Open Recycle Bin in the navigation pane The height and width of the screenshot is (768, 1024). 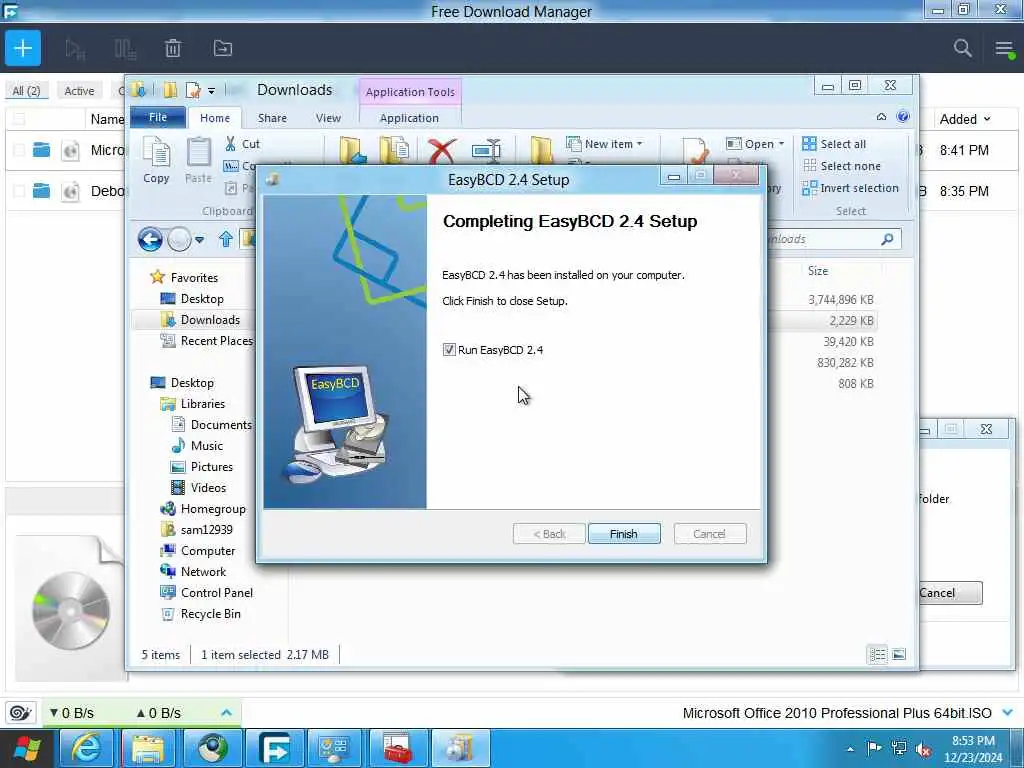pos(200,613)
